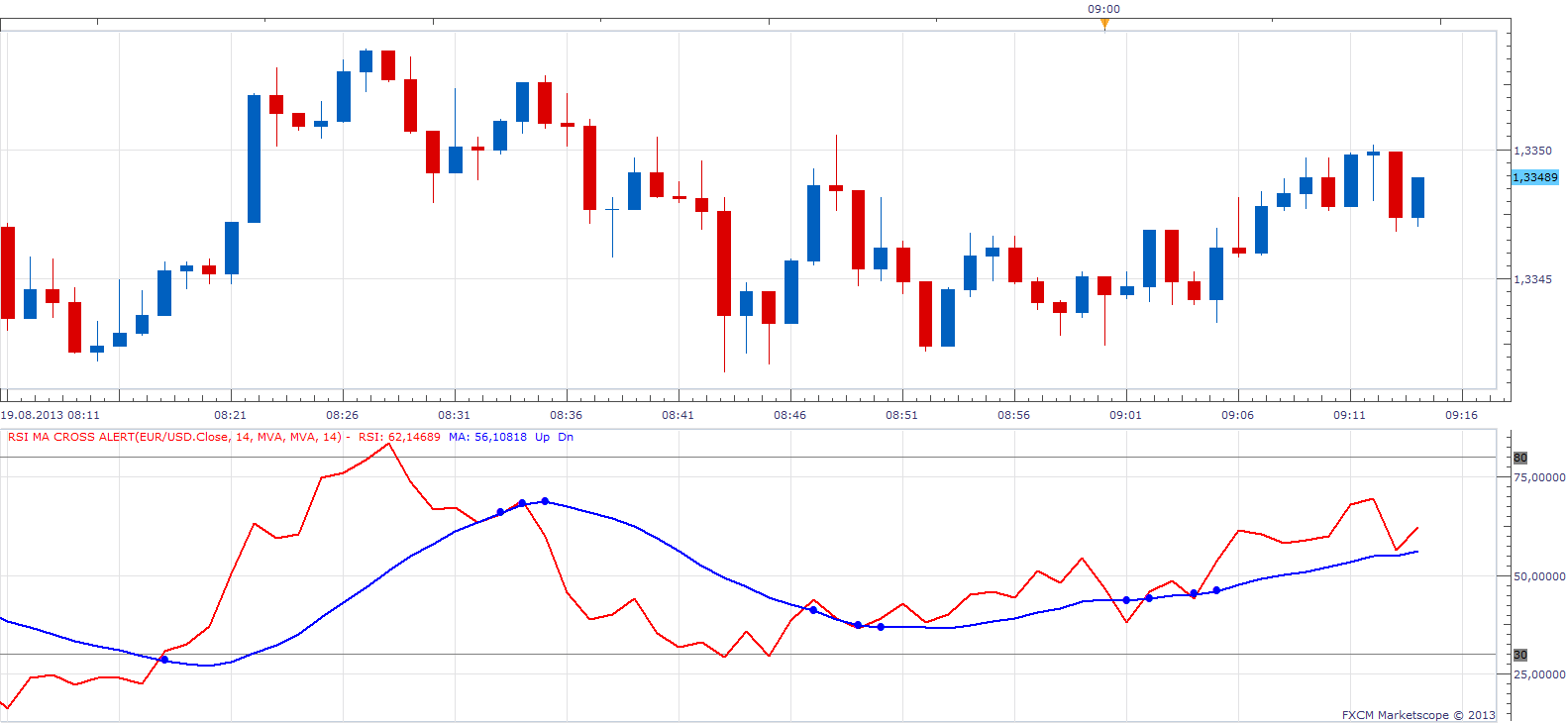Screen dimensions: 1568x723
Task: Click the 08:36 time axis label
Action: 566,415
